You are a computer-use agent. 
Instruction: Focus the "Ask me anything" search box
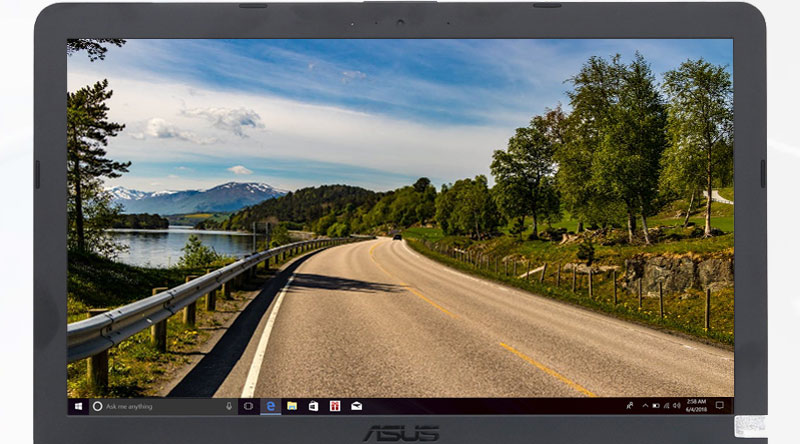(163, 406)
